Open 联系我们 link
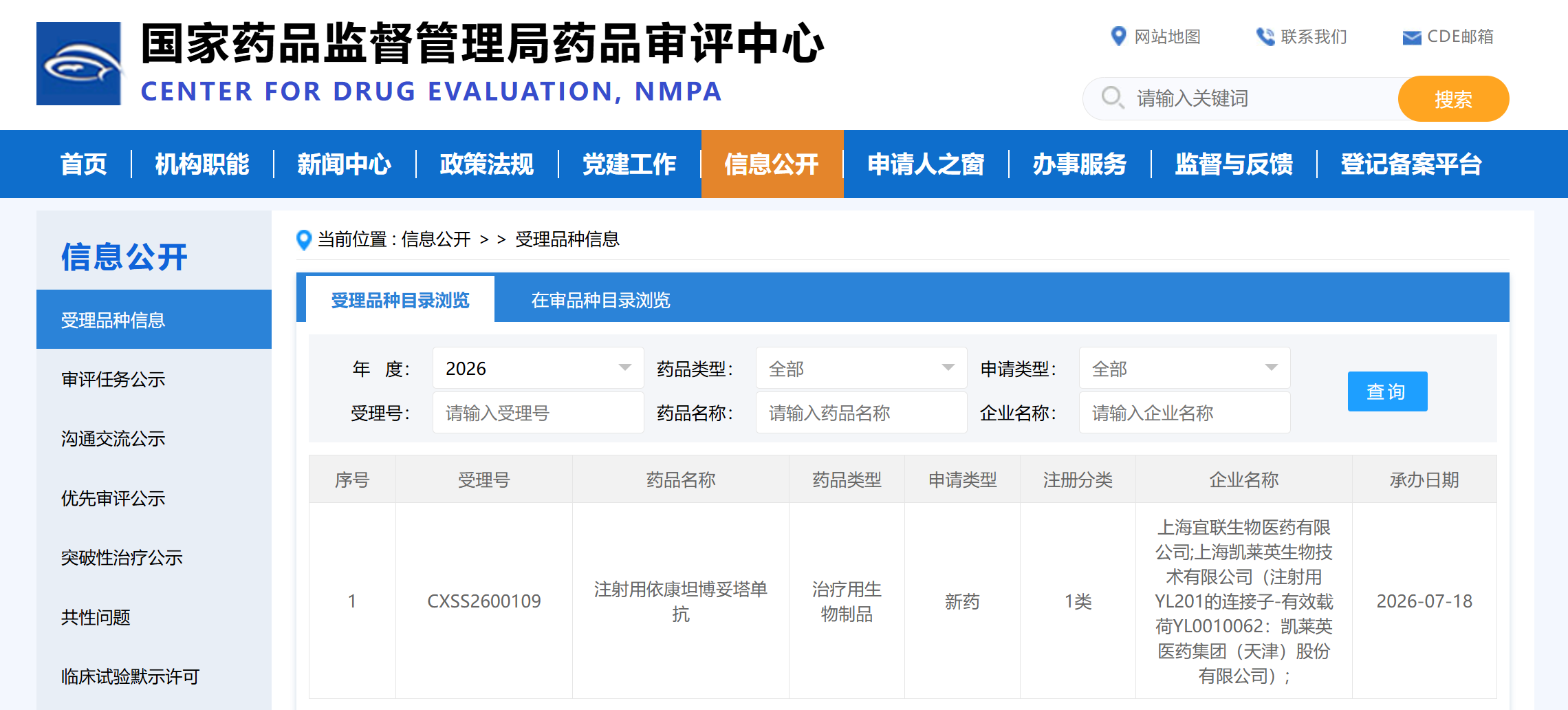 click(x=1314, y=36)
